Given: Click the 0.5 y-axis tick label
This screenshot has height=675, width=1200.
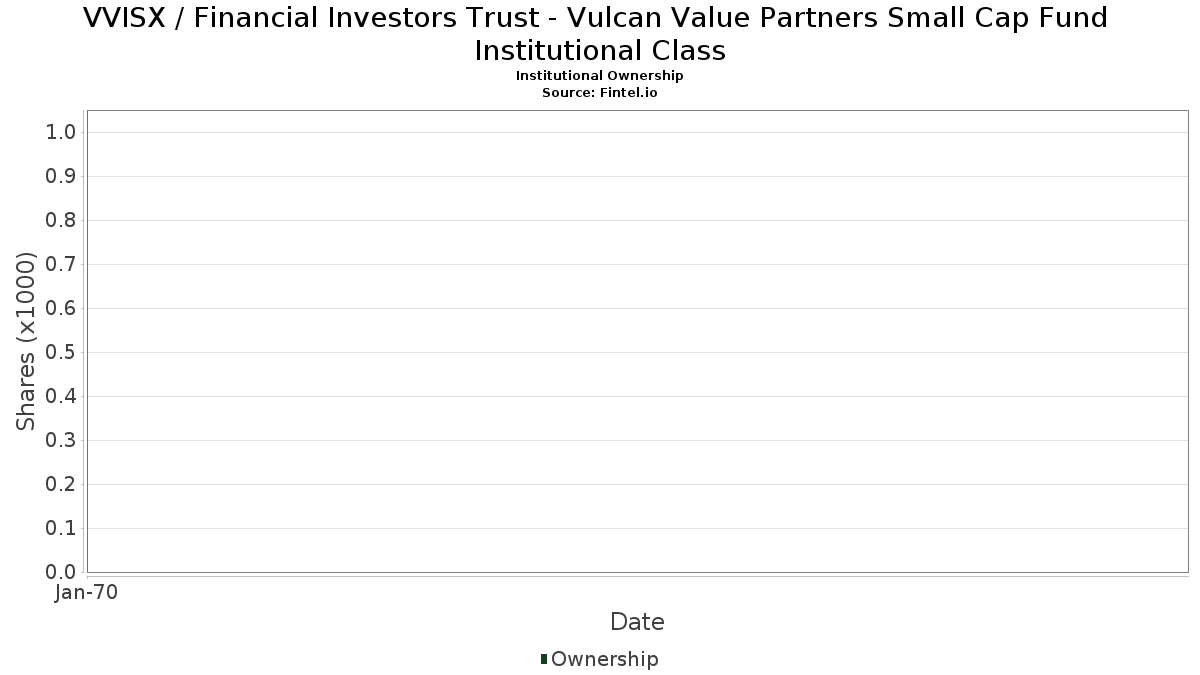Looking at the screenshot, I should pos(61,353).
